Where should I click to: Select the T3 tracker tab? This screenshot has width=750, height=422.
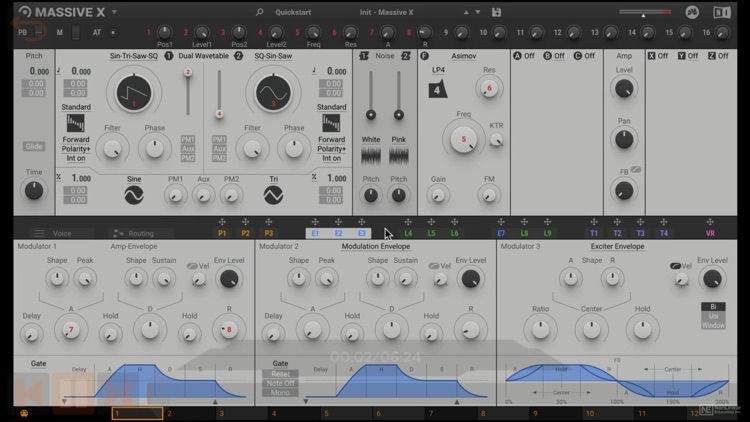click(640, 233)
